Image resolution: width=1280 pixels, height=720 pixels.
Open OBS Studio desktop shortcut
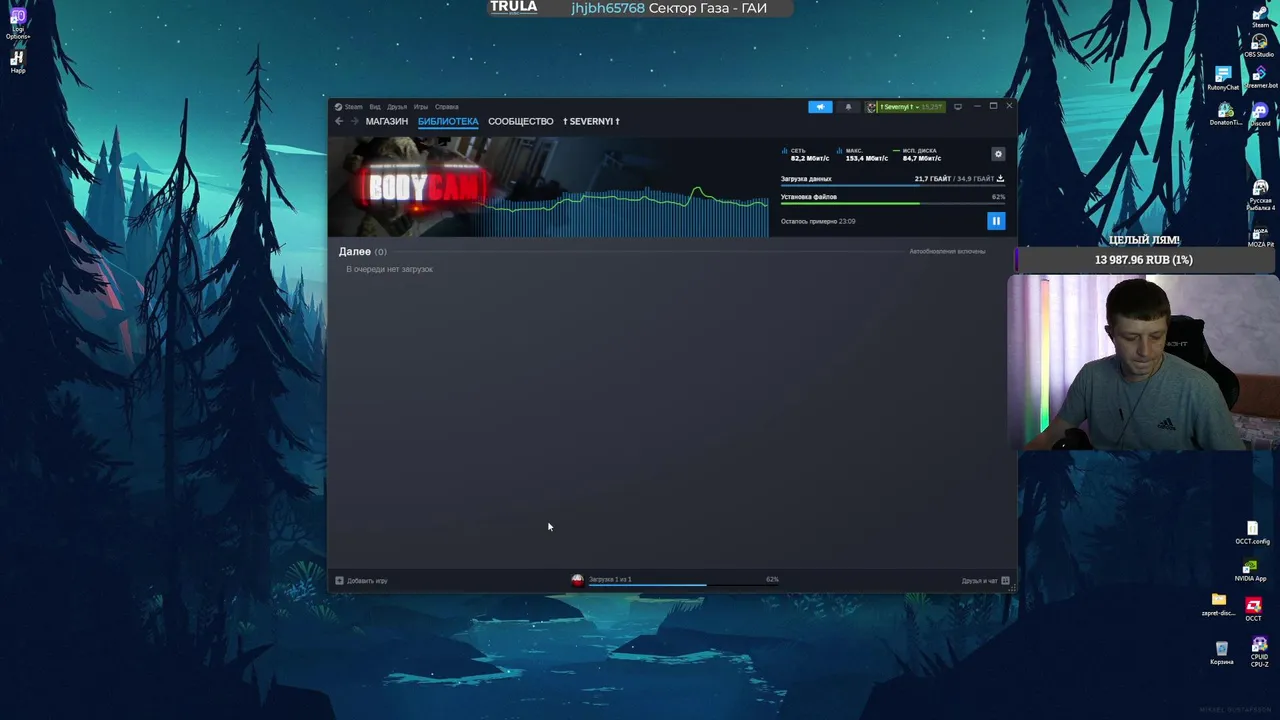click(1259, 46)
